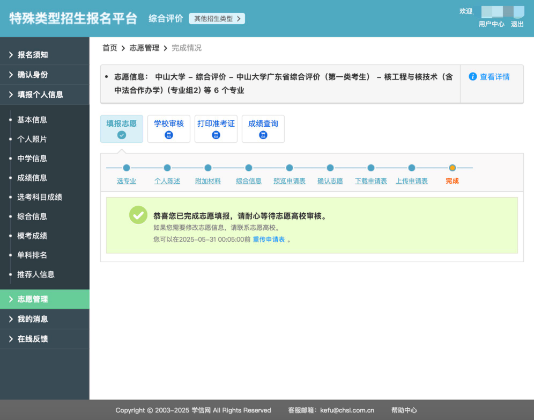
Task: Select 基本信息 in the sidebar
Action: 32,120
